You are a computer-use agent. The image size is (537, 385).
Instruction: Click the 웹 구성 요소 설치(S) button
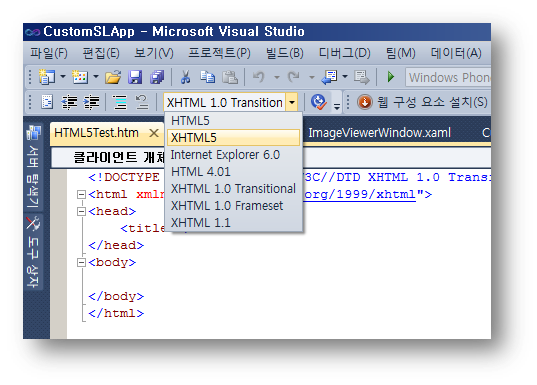[423, 102]
